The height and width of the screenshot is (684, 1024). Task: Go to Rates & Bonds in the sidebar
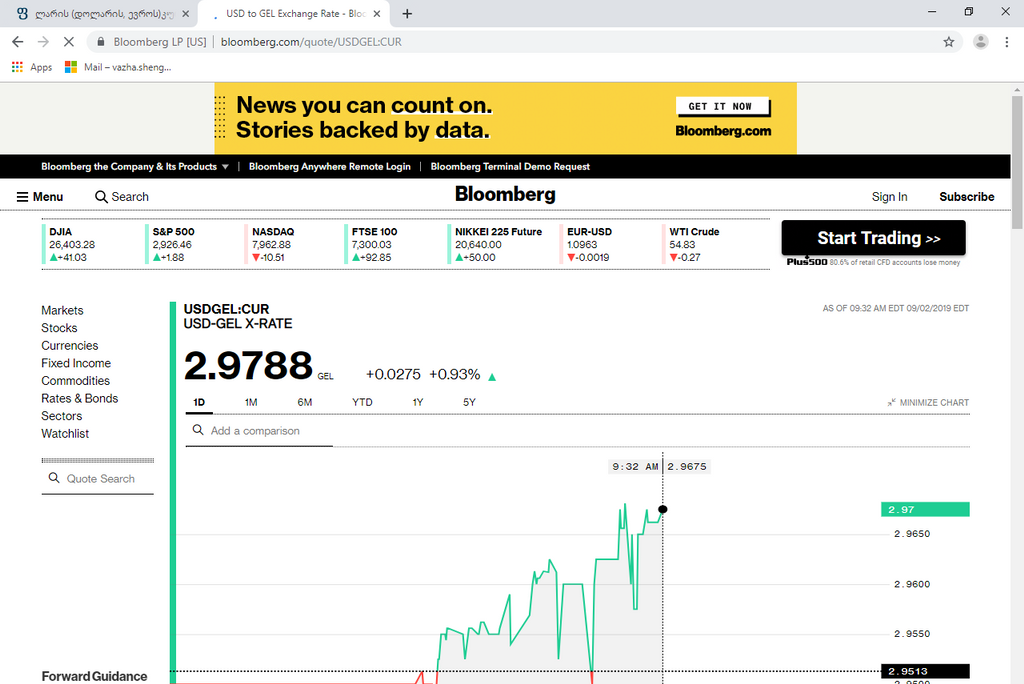(x=80, y=399)
